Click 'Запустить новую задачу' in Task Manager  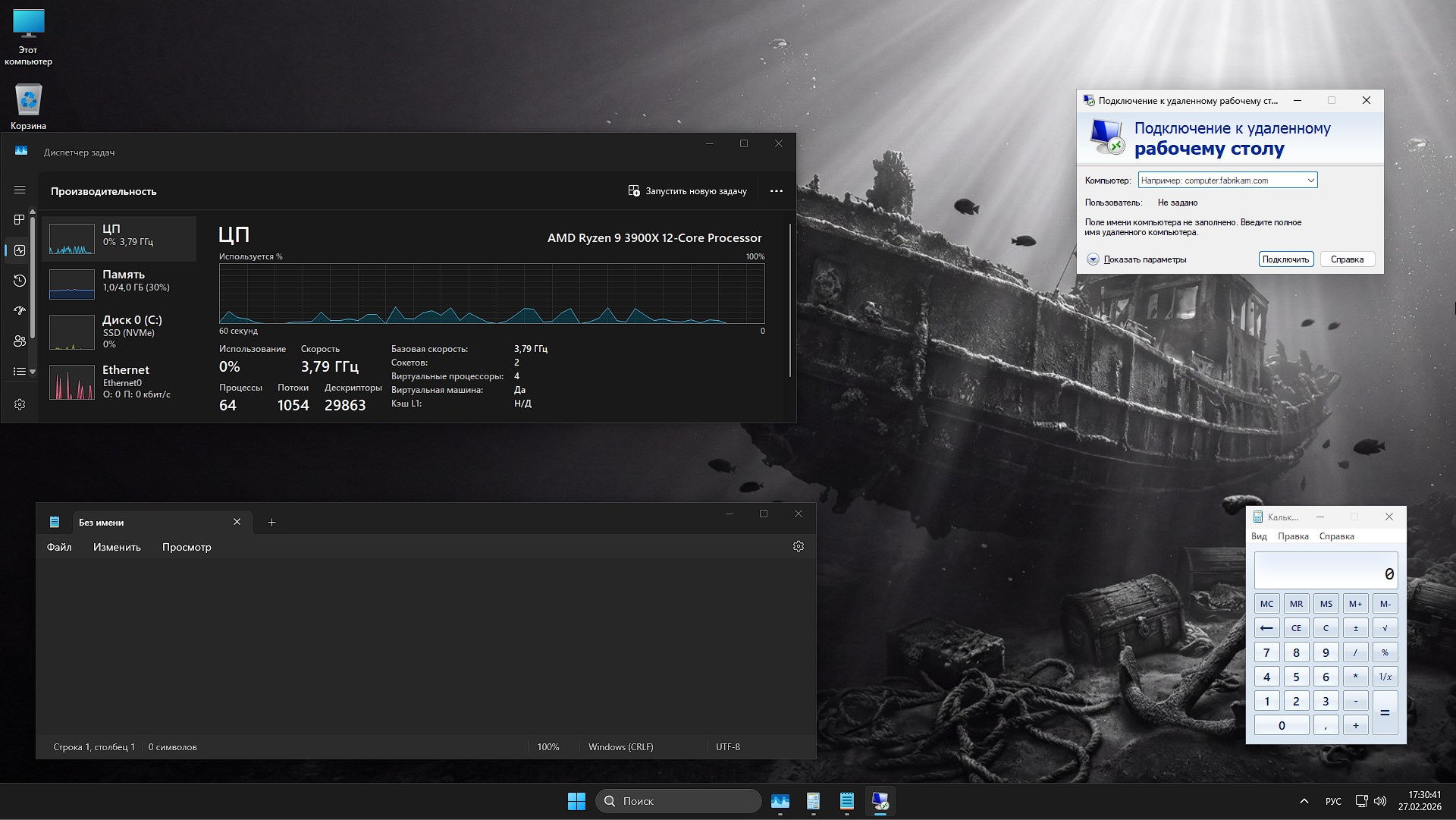[x=687, y=190]
